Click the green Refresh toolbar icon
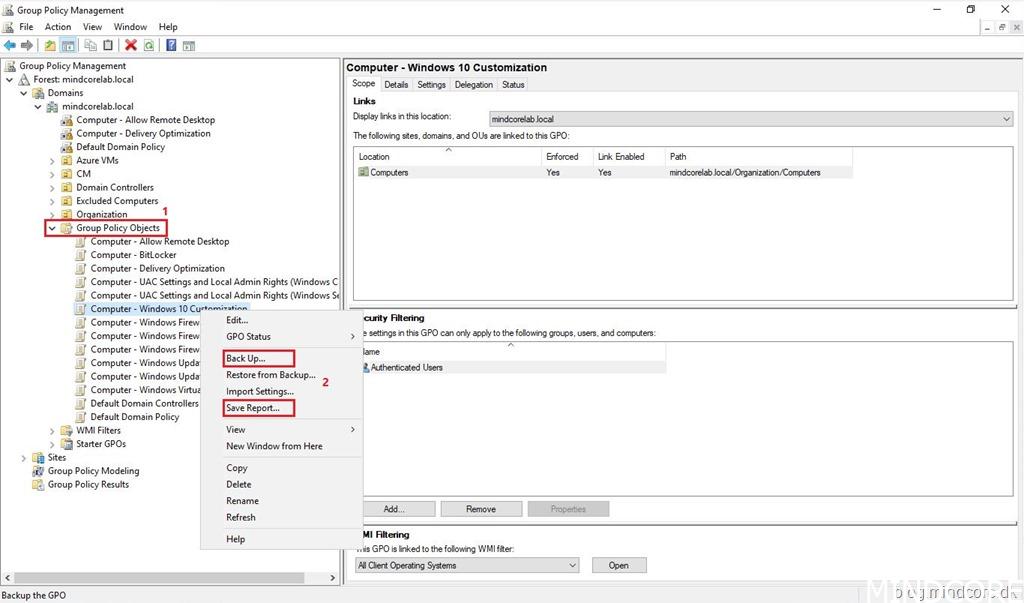The height and width of the screenshot is (603, 1024). click(x=149, y=45)
